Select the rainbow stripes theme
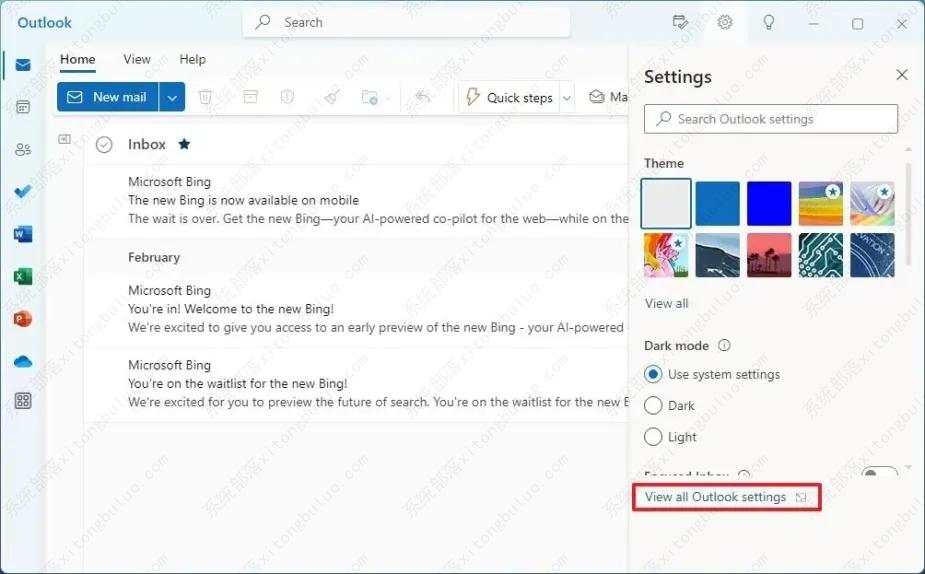This screenshot has height=574, width=925. pos(821,204)
